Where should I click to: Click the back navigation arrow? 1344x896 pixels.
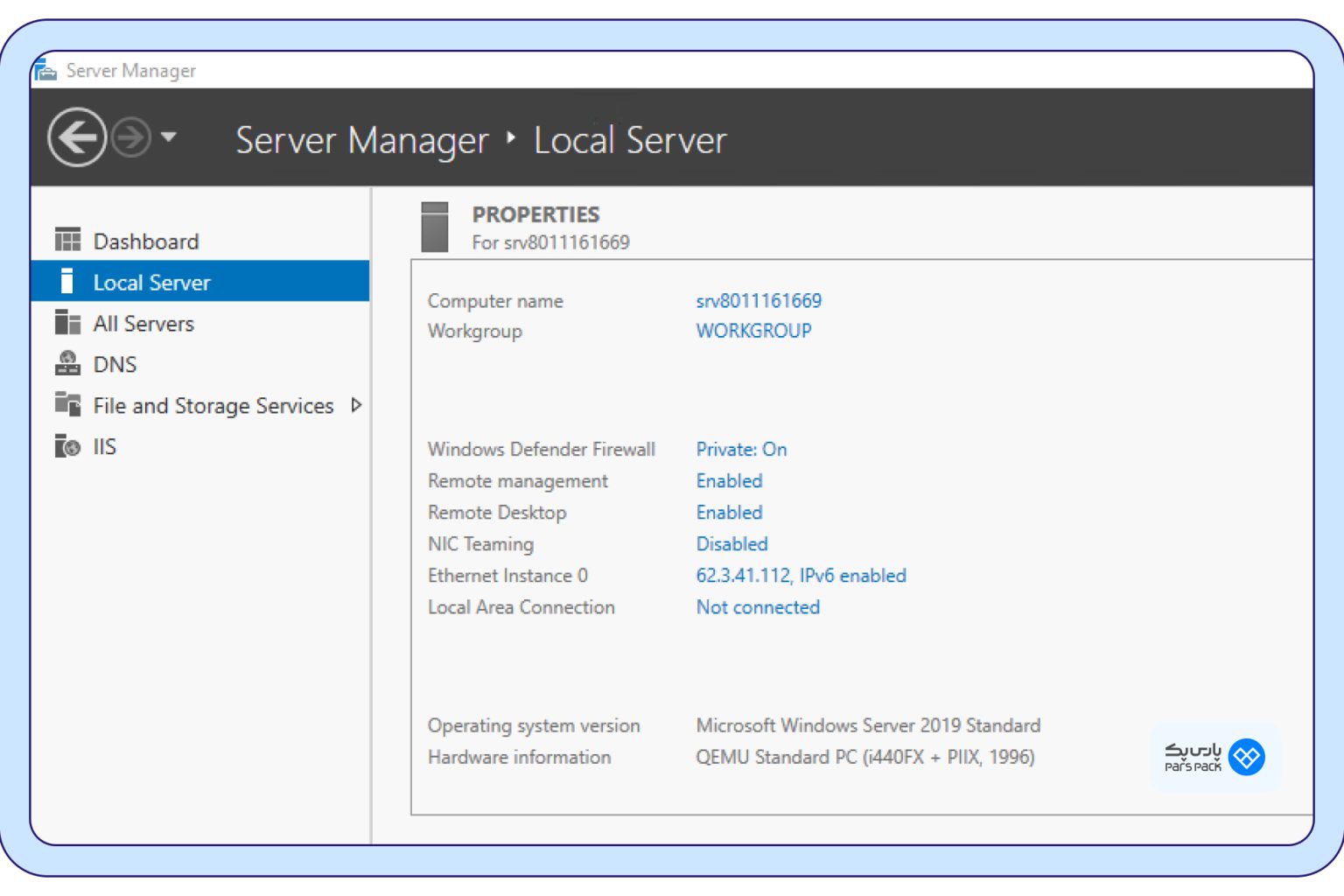click(x=77, y=139)
